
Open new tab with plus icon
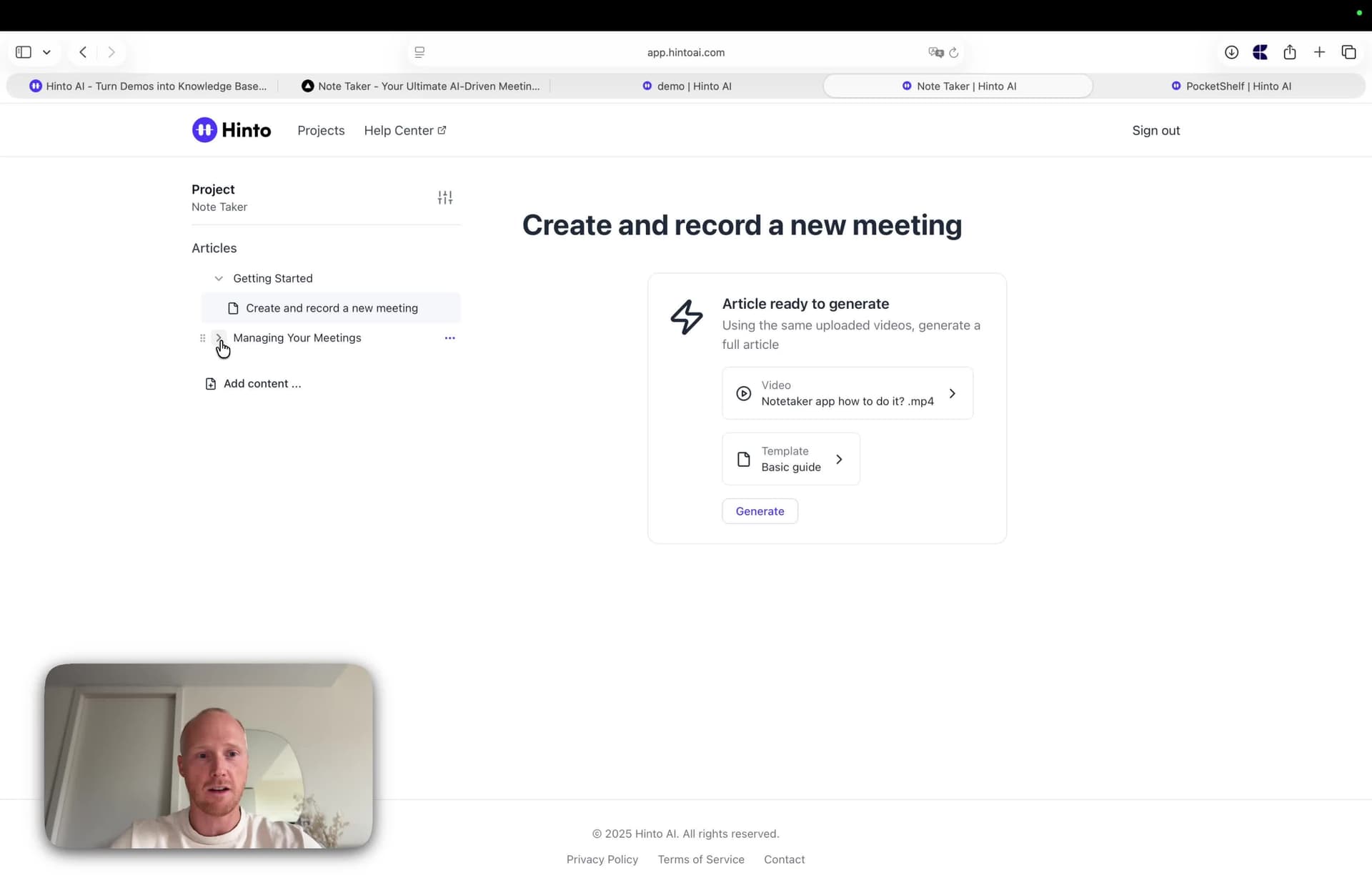point(1319,52)
